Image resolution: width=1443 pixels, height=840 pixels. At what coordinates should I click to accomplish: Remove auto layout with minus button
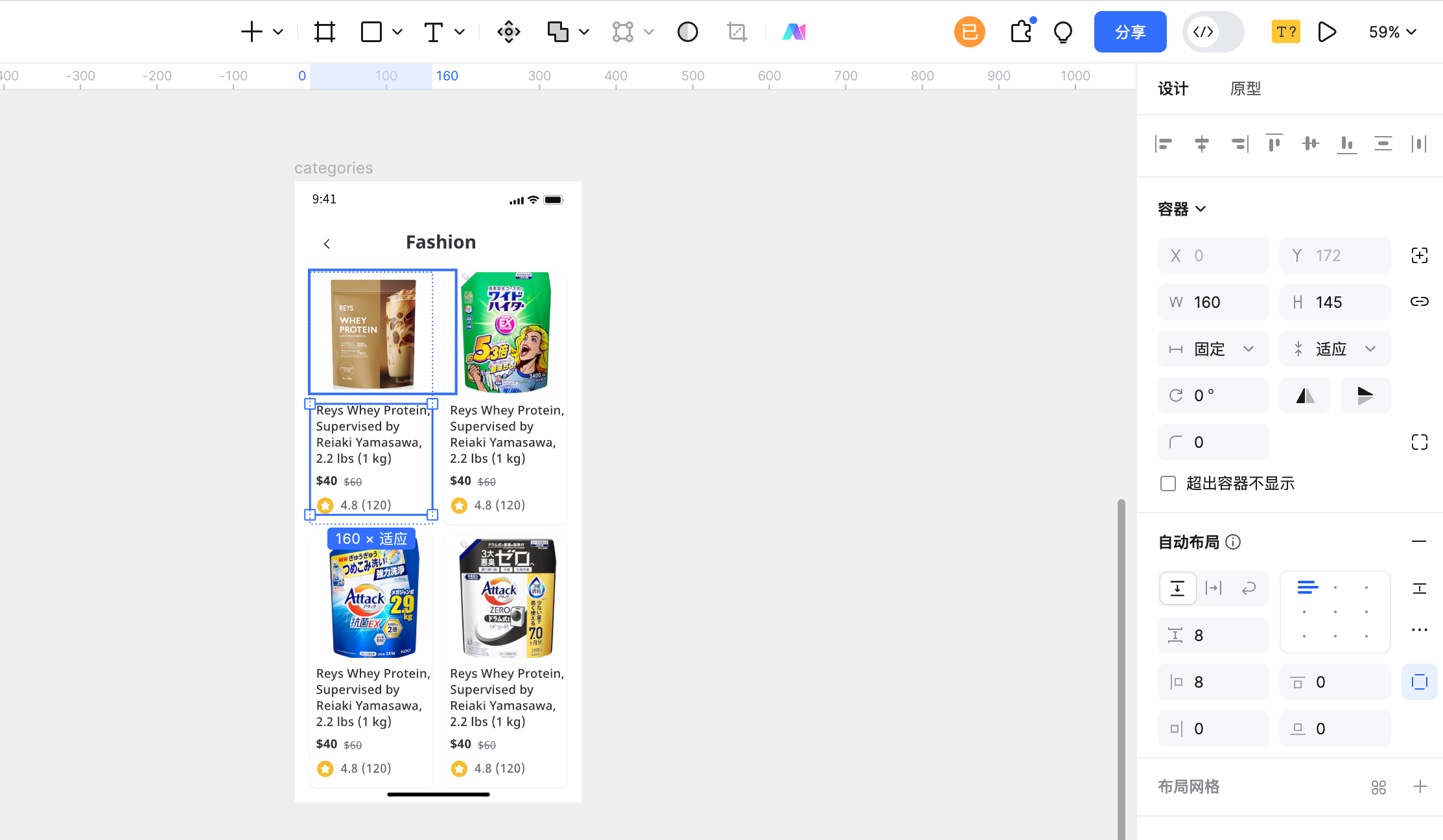point(1419,541)
